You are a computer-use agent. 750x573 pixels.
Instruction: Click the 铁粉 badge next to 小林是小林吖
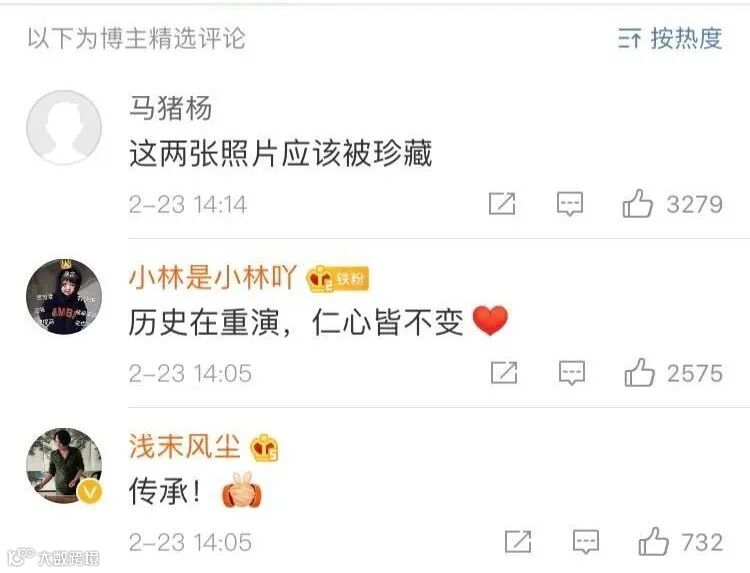(338, 278)
